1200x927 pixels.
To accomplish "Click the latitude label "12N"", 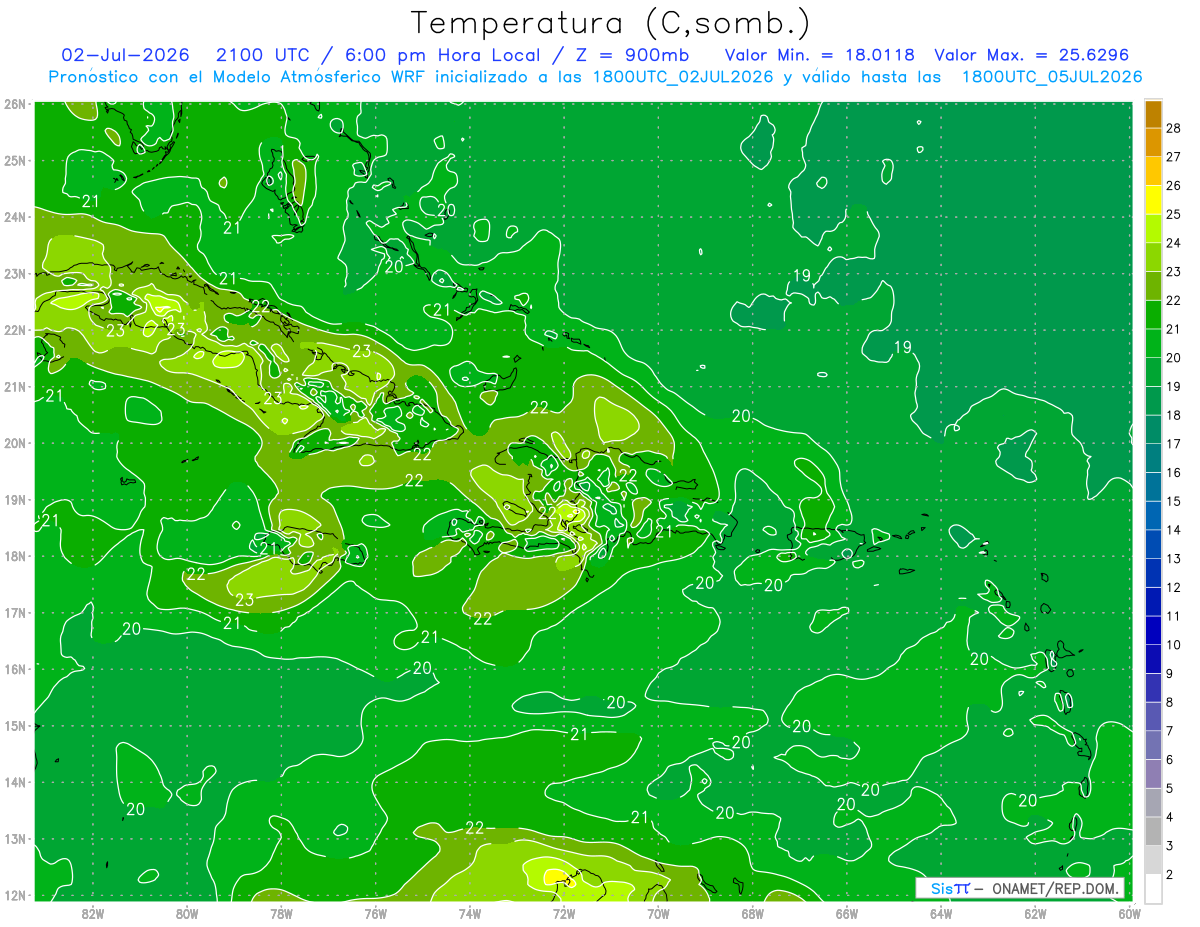I will 14,895.
